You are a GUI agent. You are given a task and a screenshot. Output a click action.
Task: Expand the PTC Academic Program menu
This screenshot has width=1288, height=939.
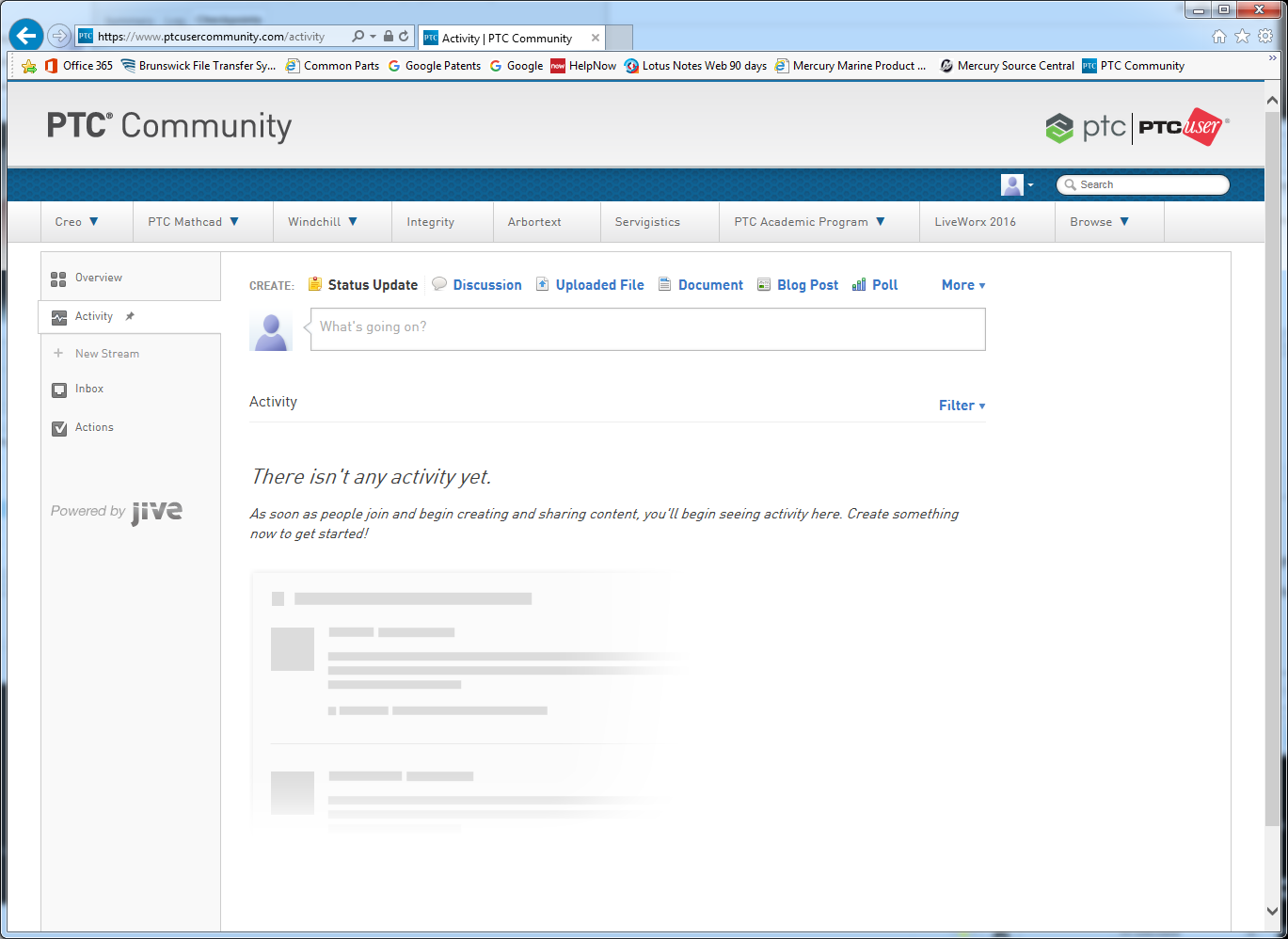(810, 222)
